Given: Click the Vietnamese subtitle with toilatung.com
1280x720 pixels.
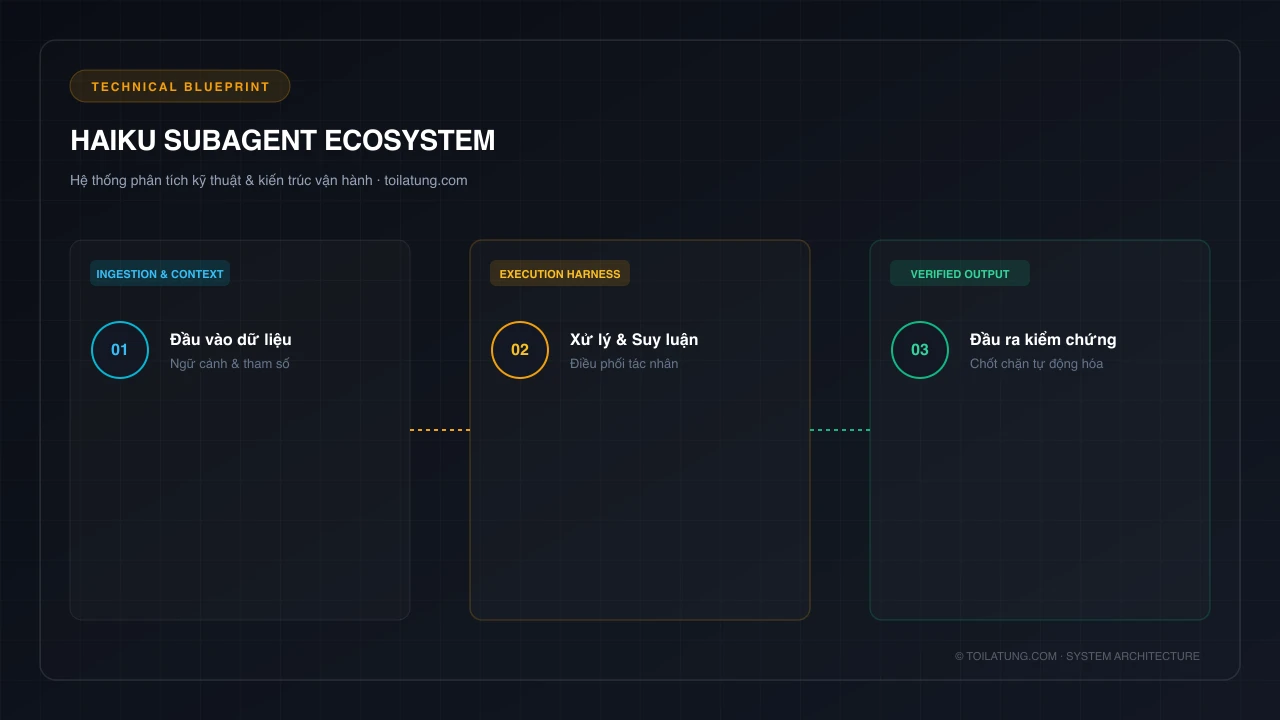Looking at the screenshot, I should coord(269,180).
